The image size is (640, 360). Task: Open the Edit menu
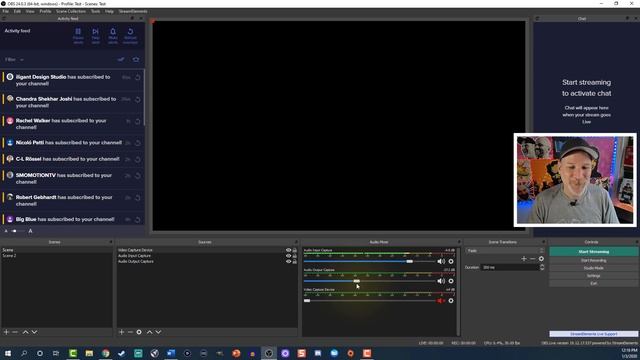pos(17,11)
